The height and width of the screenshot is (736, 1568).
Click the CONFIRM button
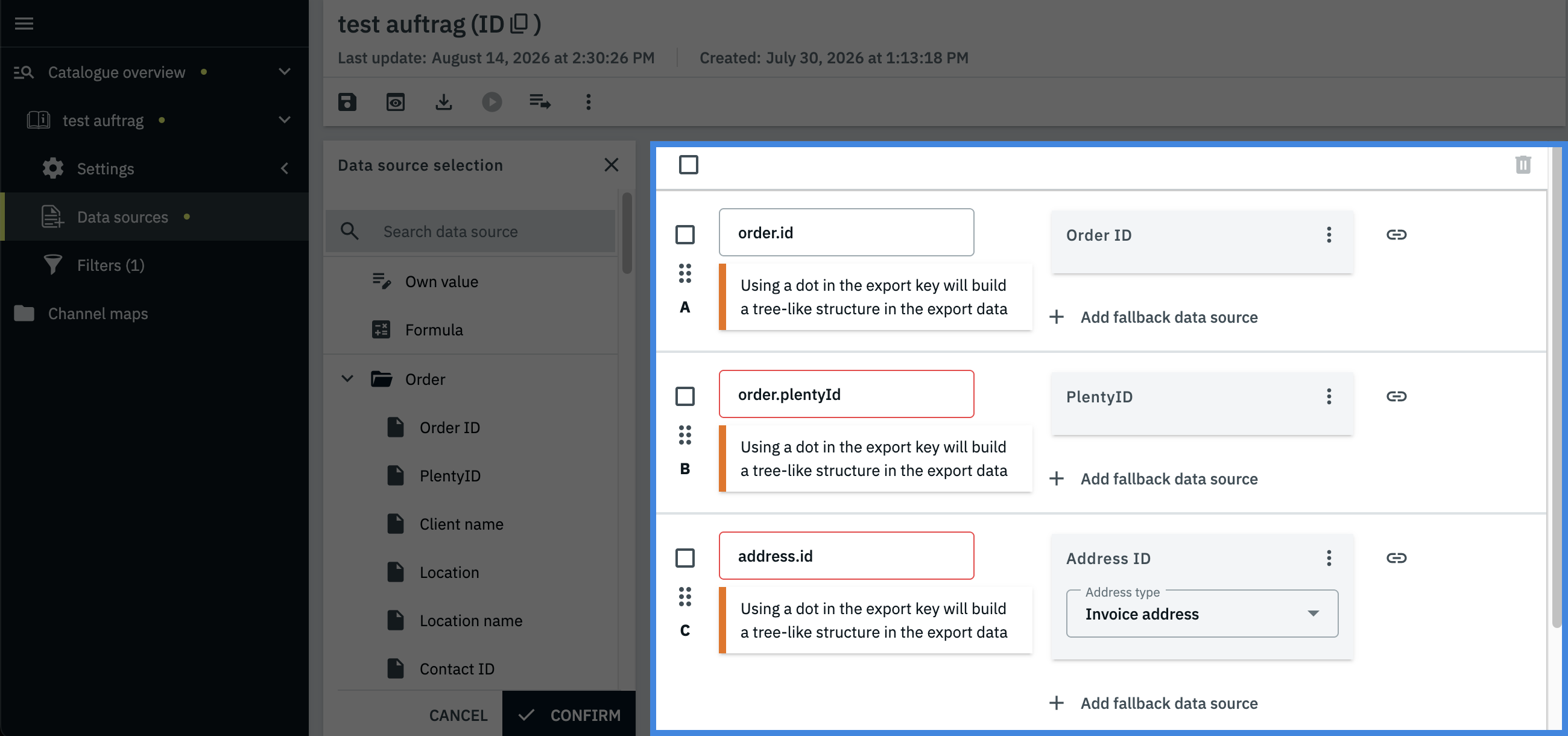(569, 715)
